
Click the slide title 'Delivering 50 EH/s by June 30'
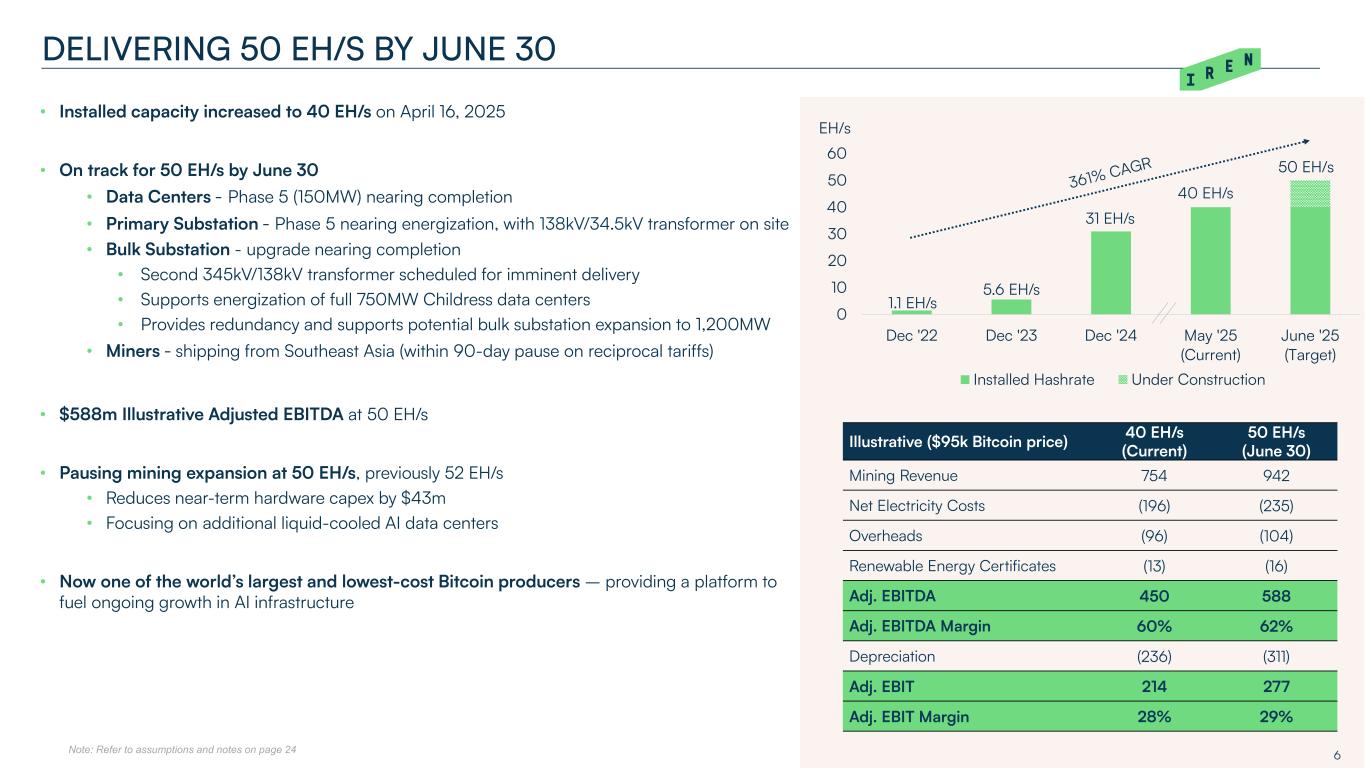pyautogui.click(x=298, y=48)
